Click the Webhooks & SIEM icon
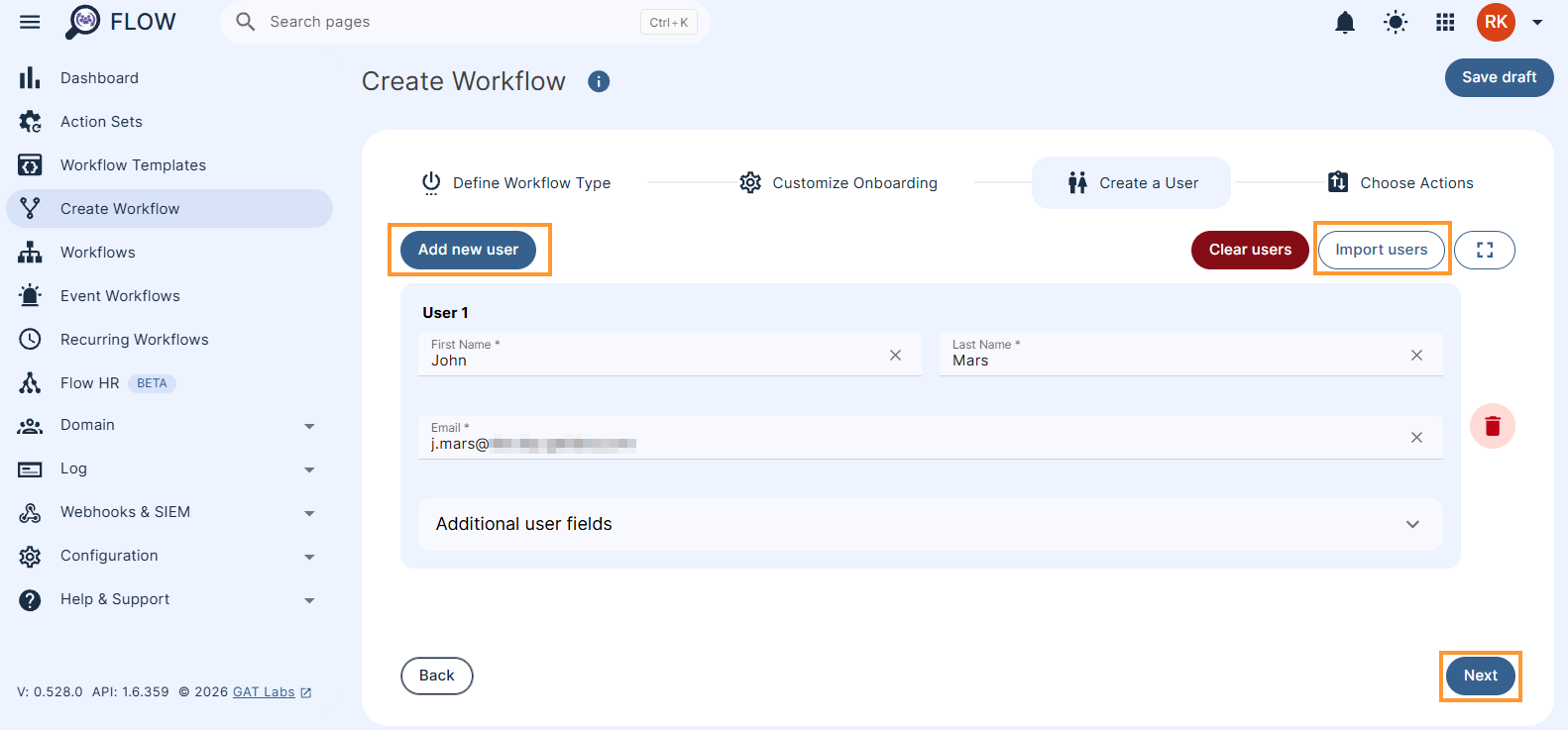Screen dimensions: 1568x730 (30, 513)
